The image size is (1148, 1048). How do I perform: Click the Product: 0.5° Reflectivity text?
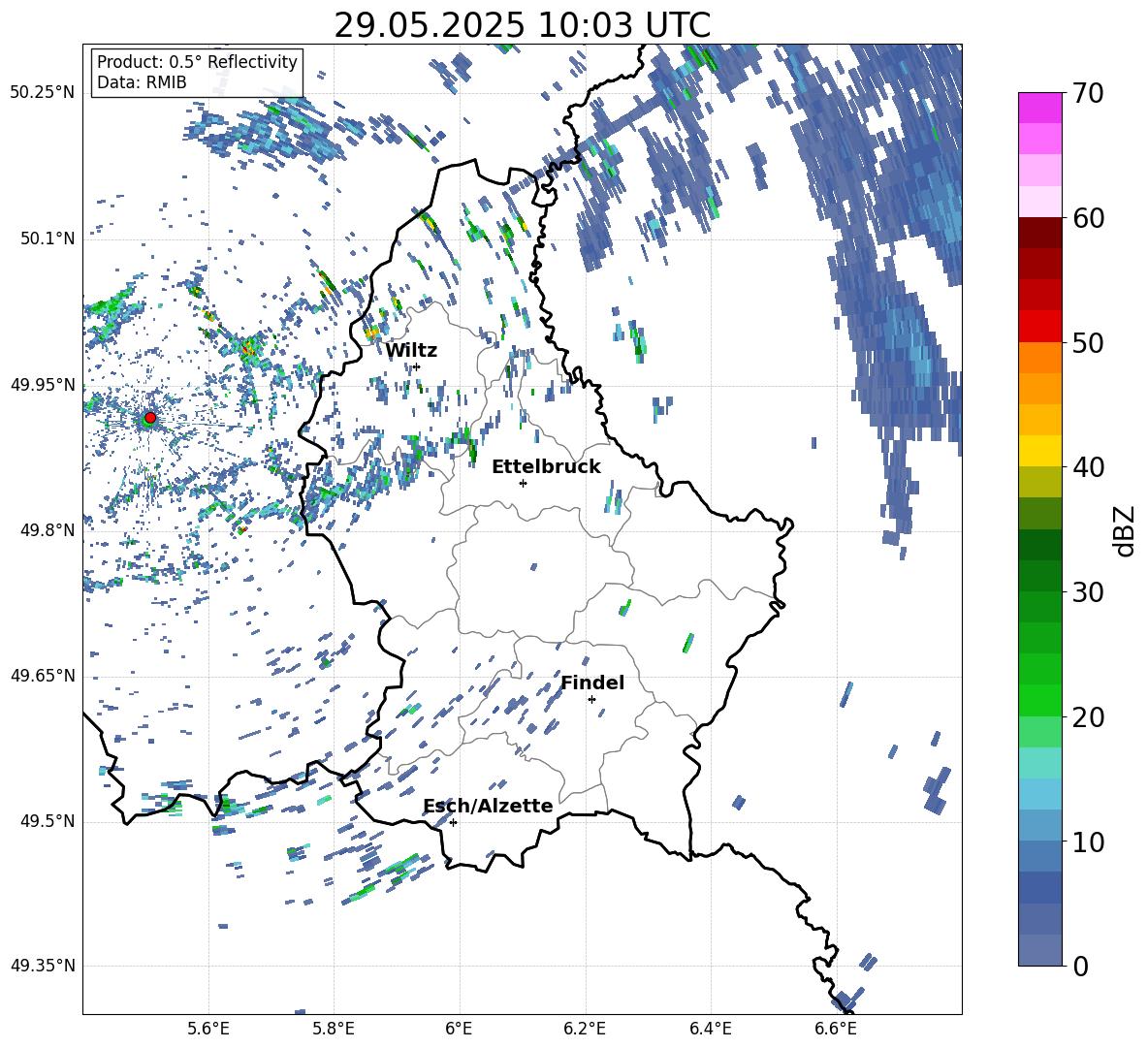pos(197,61)
